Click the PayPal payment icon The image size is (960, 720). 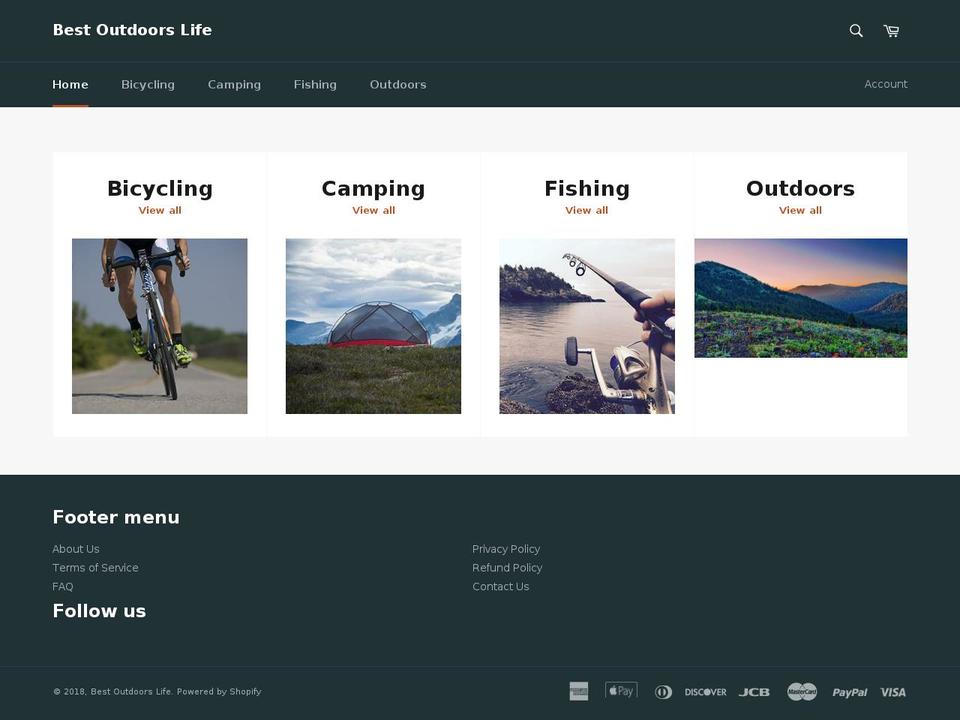point(849,692)
